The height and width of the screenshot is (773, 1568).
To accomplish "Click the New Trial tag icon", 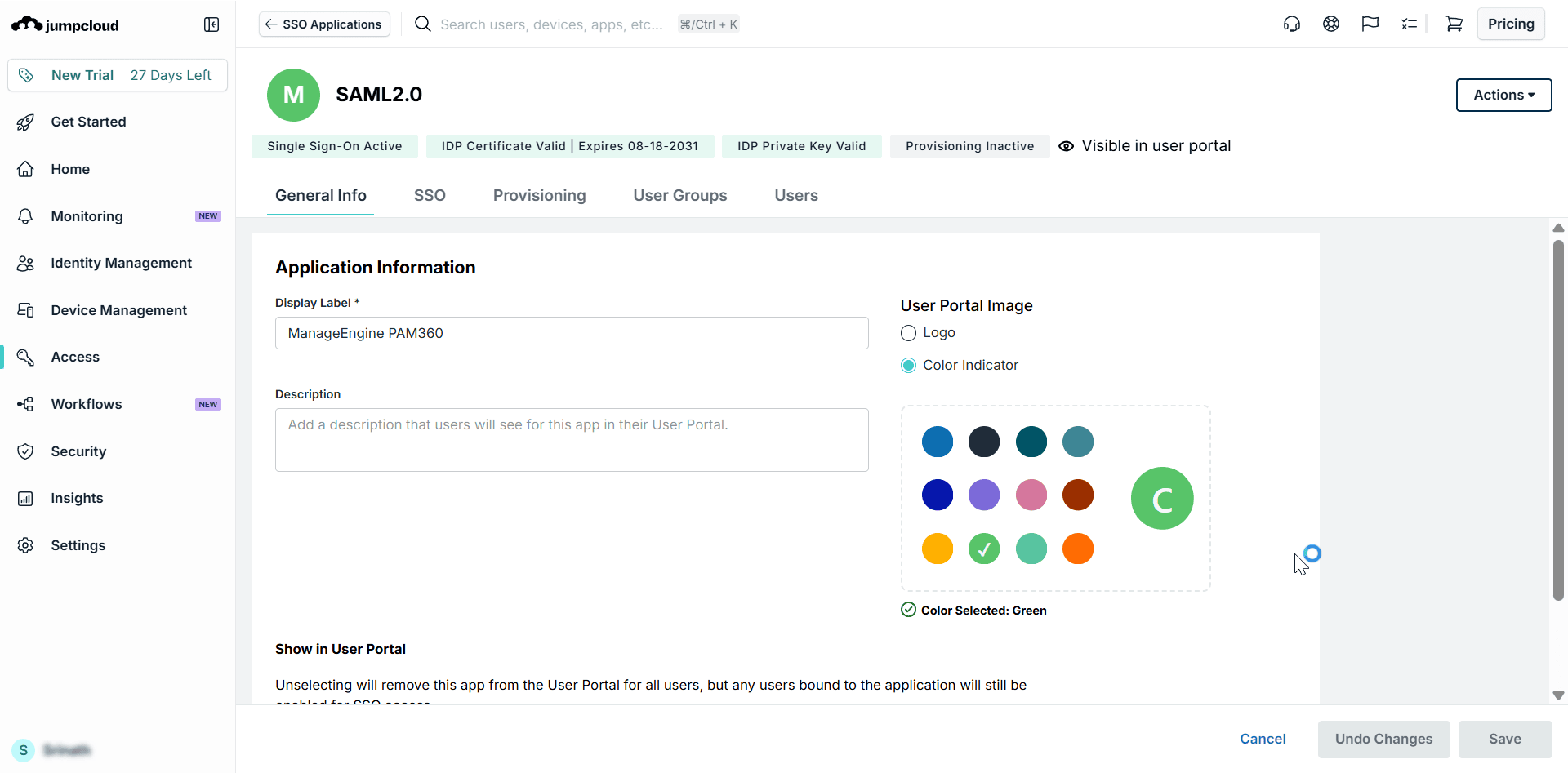I will click(x=26, y=75).
